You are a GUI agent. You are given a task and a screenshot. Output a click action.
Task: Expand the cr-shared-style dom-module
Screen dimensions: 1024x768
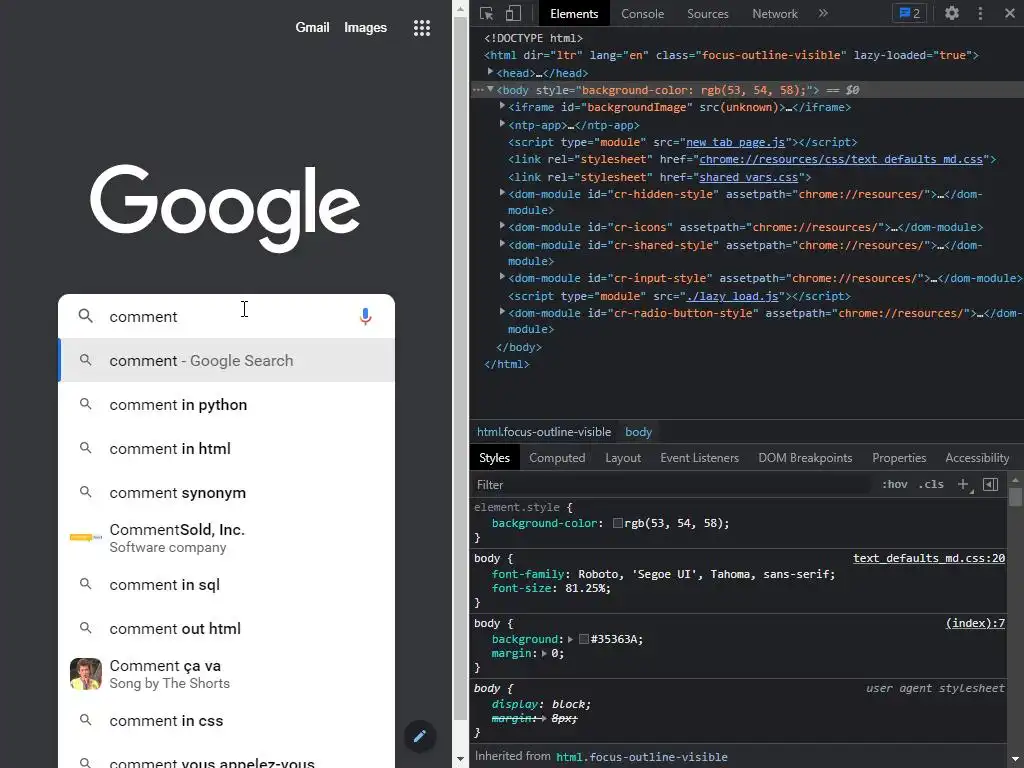coord(502,244)
